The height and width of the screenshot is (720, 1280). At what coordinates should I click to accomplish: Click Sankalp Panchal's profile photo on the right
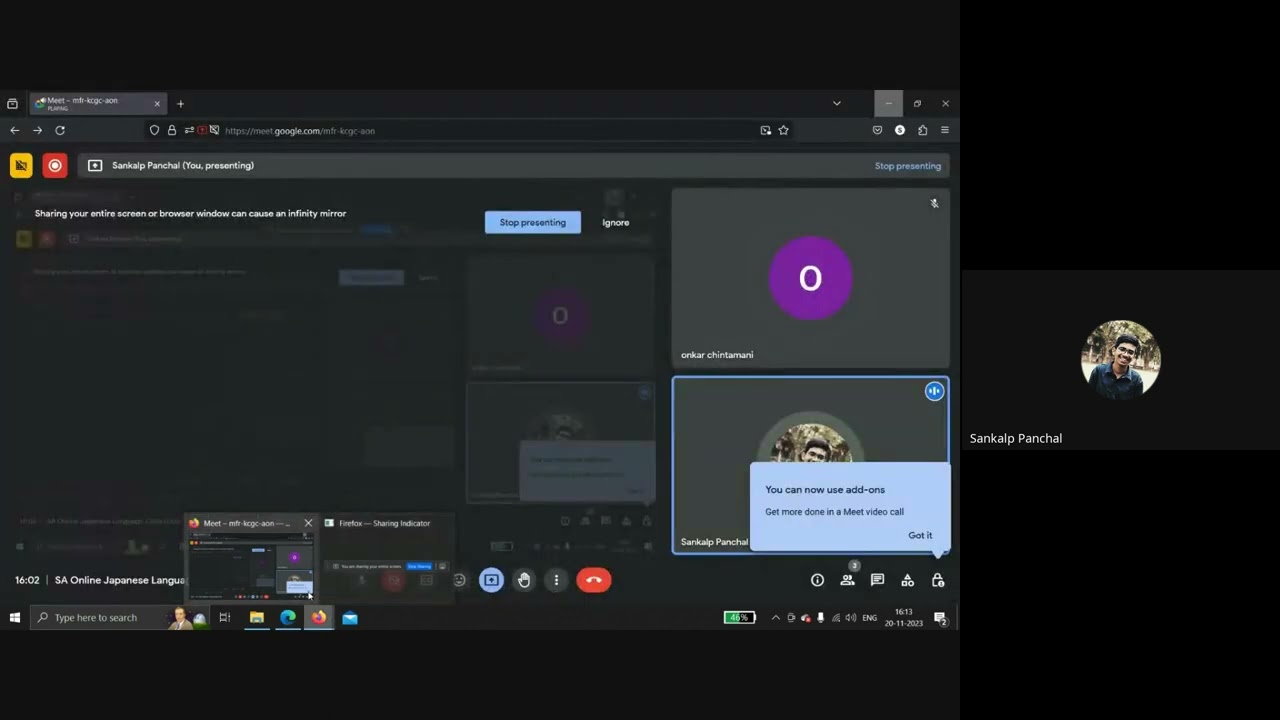(x=1120, y=360)
